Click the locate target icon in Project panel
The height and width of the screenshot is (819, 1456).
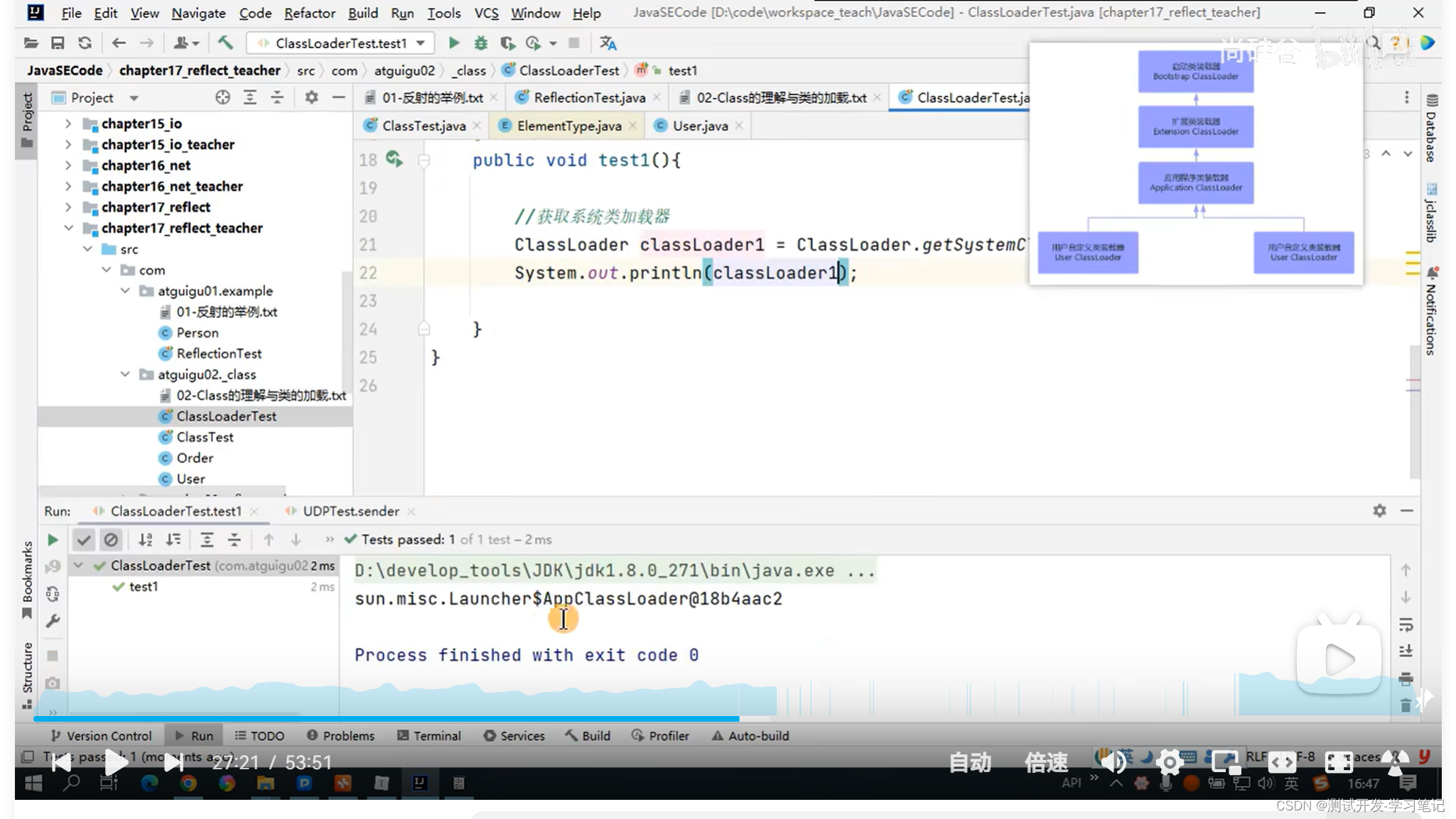222,97
